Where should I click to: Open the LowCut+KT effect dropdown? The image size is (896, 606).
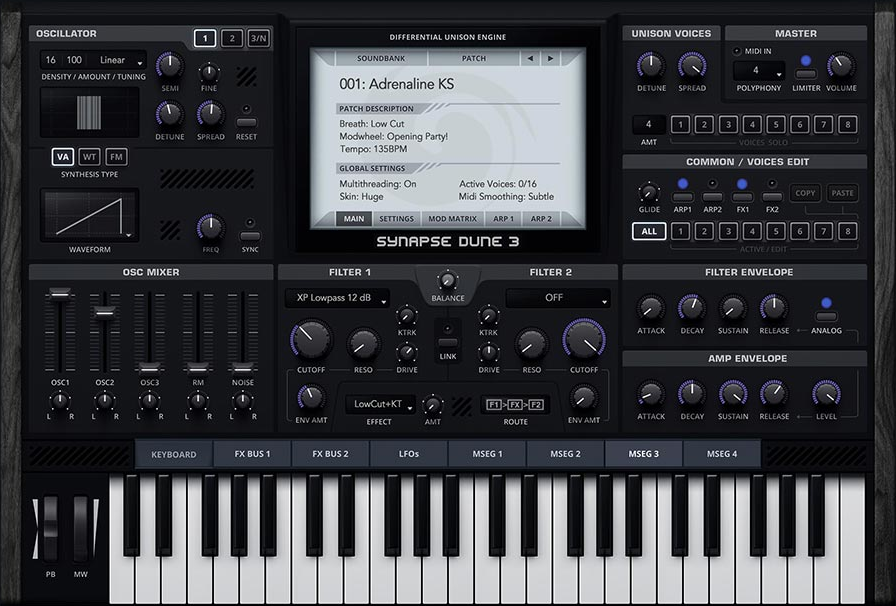point(380,404)
